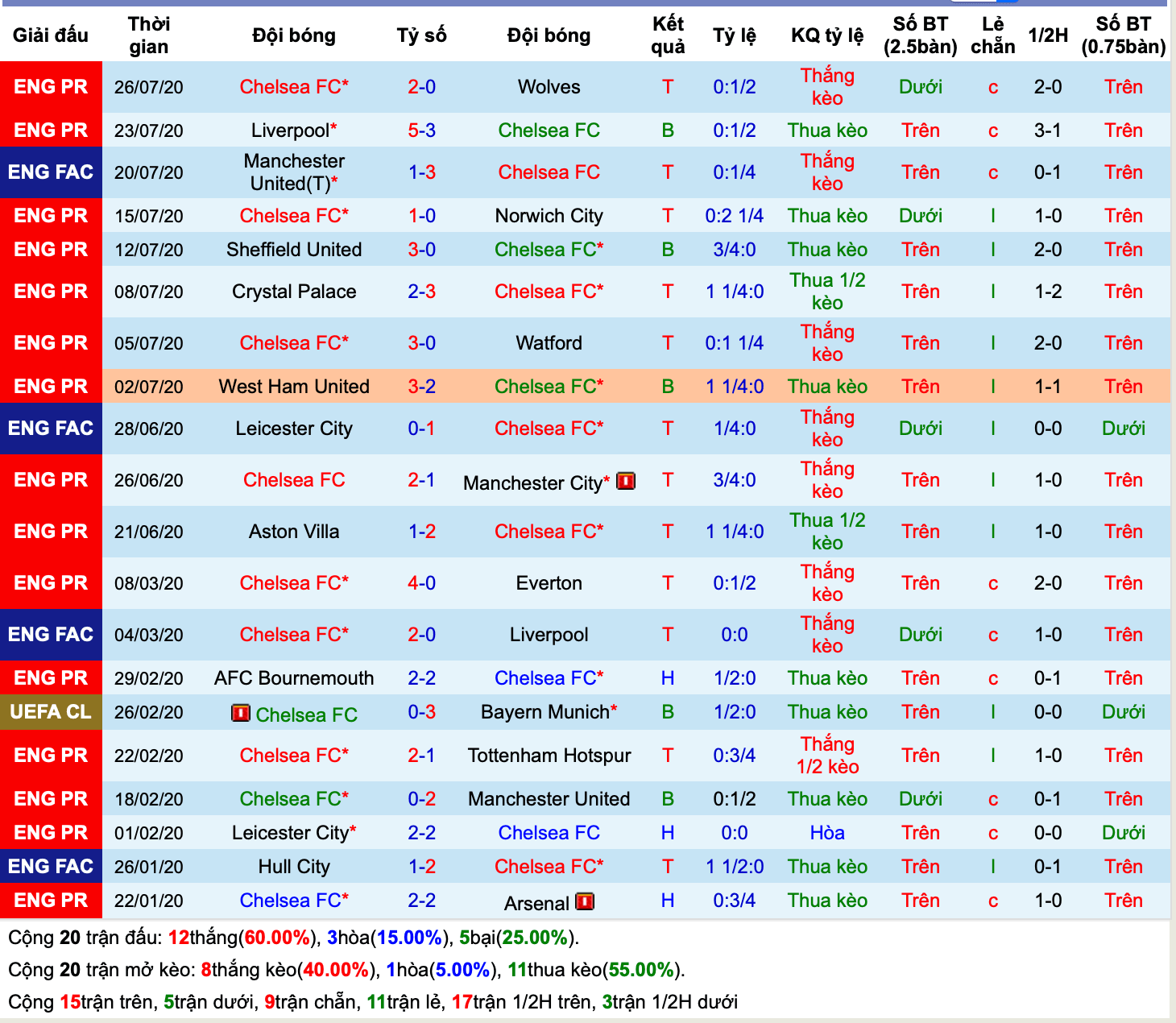Click Hòa result in Leicester 01/02/20 row
Viewport: 1176px width, 1023px height.
[827, 833]
